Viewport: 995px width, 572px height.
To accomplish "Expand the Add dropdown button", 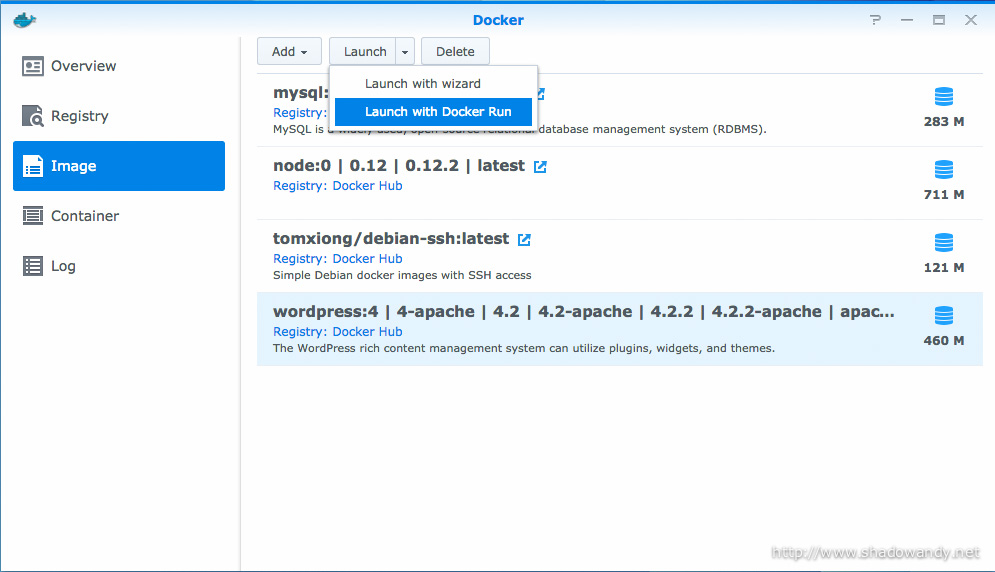I will (x=289, y=51).
